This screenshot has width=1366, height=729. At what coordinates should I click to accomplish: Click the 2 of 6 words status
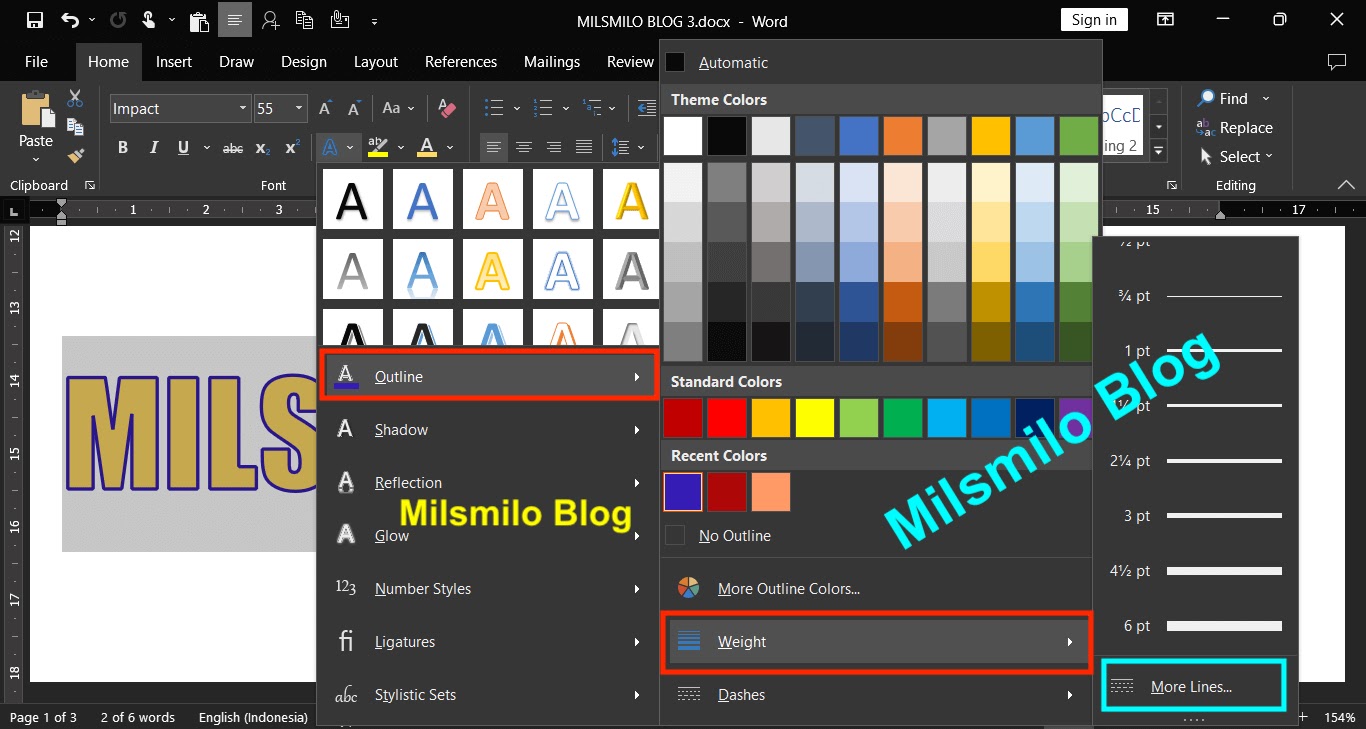click(137, 717)
